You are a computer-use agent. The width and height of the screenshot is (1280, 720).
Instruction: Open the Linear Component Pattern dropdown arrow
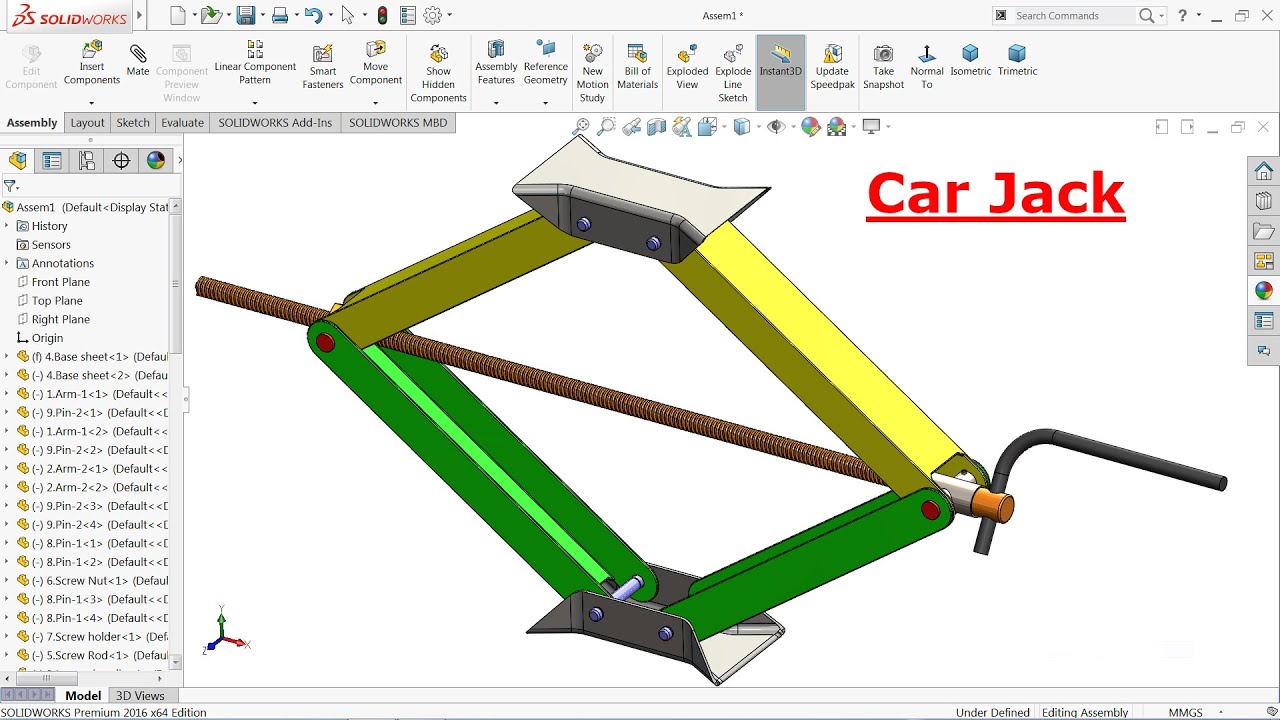tap(255, 103)
